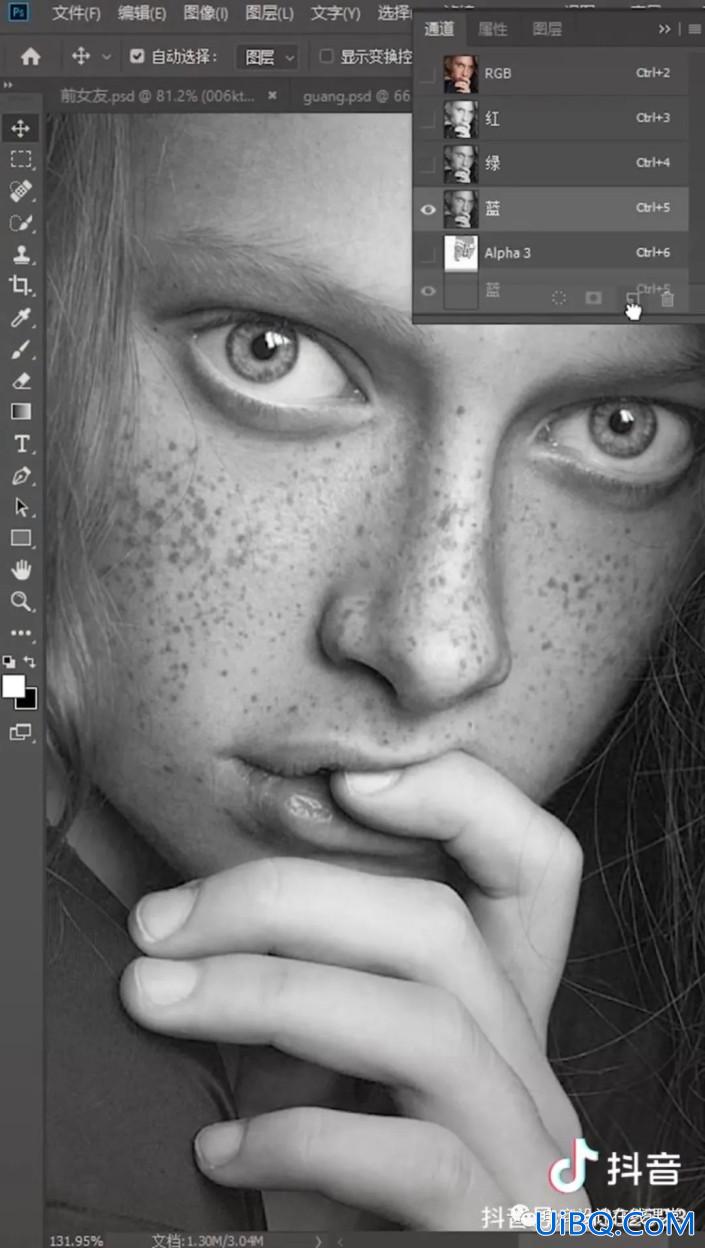Select the Horizontal Type tool
The image size is (705, 1248).
coord(20,443)
